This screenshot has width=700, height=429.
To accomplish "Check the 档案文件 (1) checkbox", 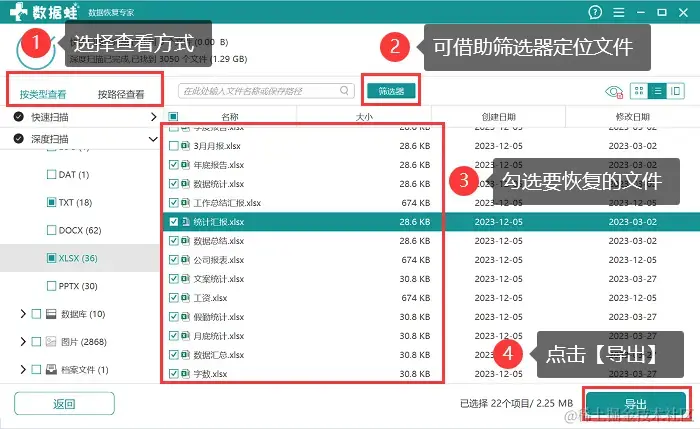I will [36, 370].
